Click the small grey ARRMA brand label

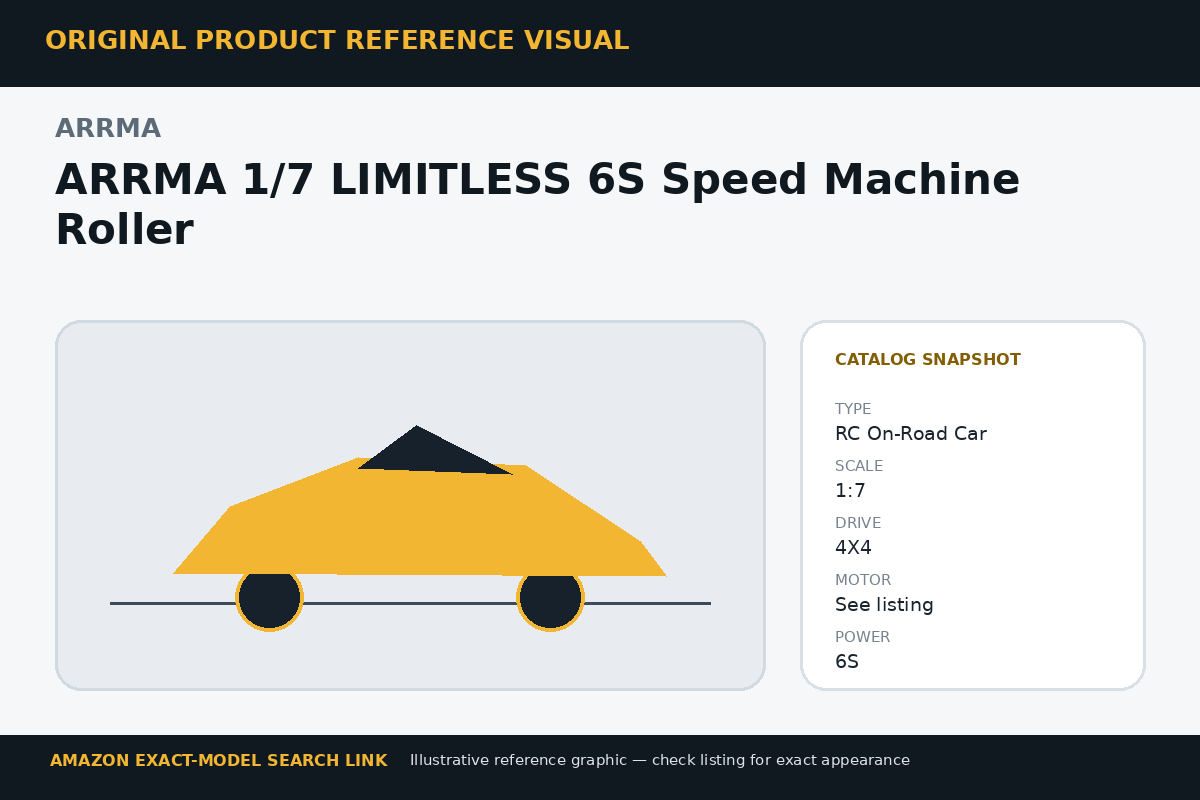tap(108, 129)
